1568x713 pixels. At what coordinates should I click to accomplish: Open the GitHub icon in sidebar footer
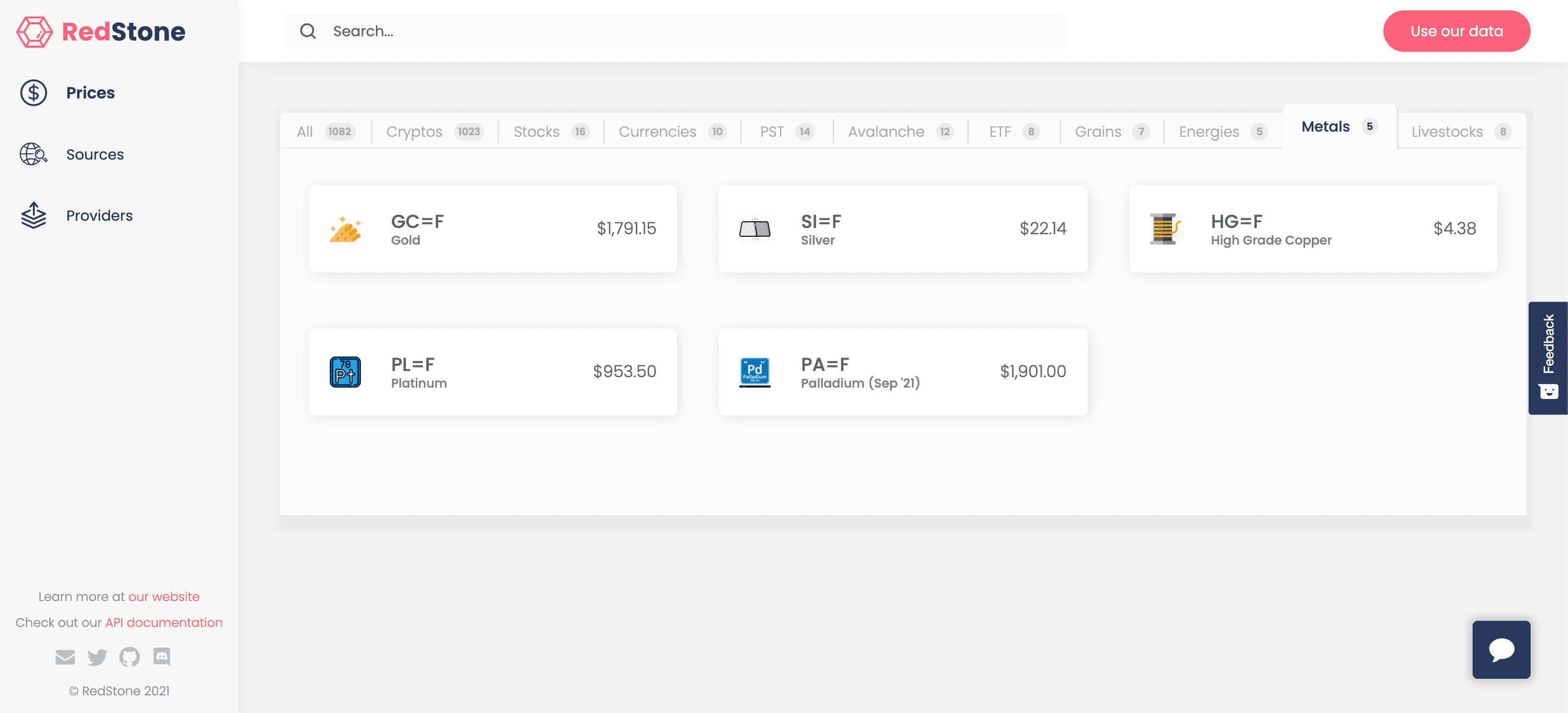130,657
